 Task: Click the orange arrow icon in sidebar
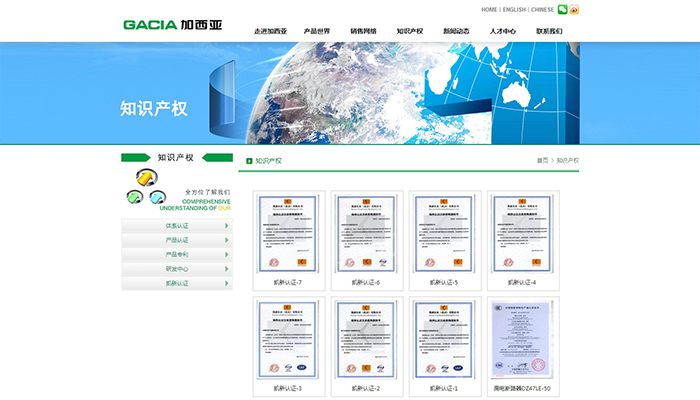pos(147,178)
